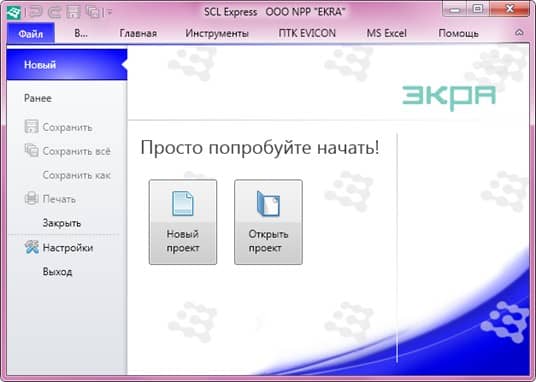Viewport: 536px width, 382px height.
Task: Switch to the Инструменты tab
Action: pos(217,34)
